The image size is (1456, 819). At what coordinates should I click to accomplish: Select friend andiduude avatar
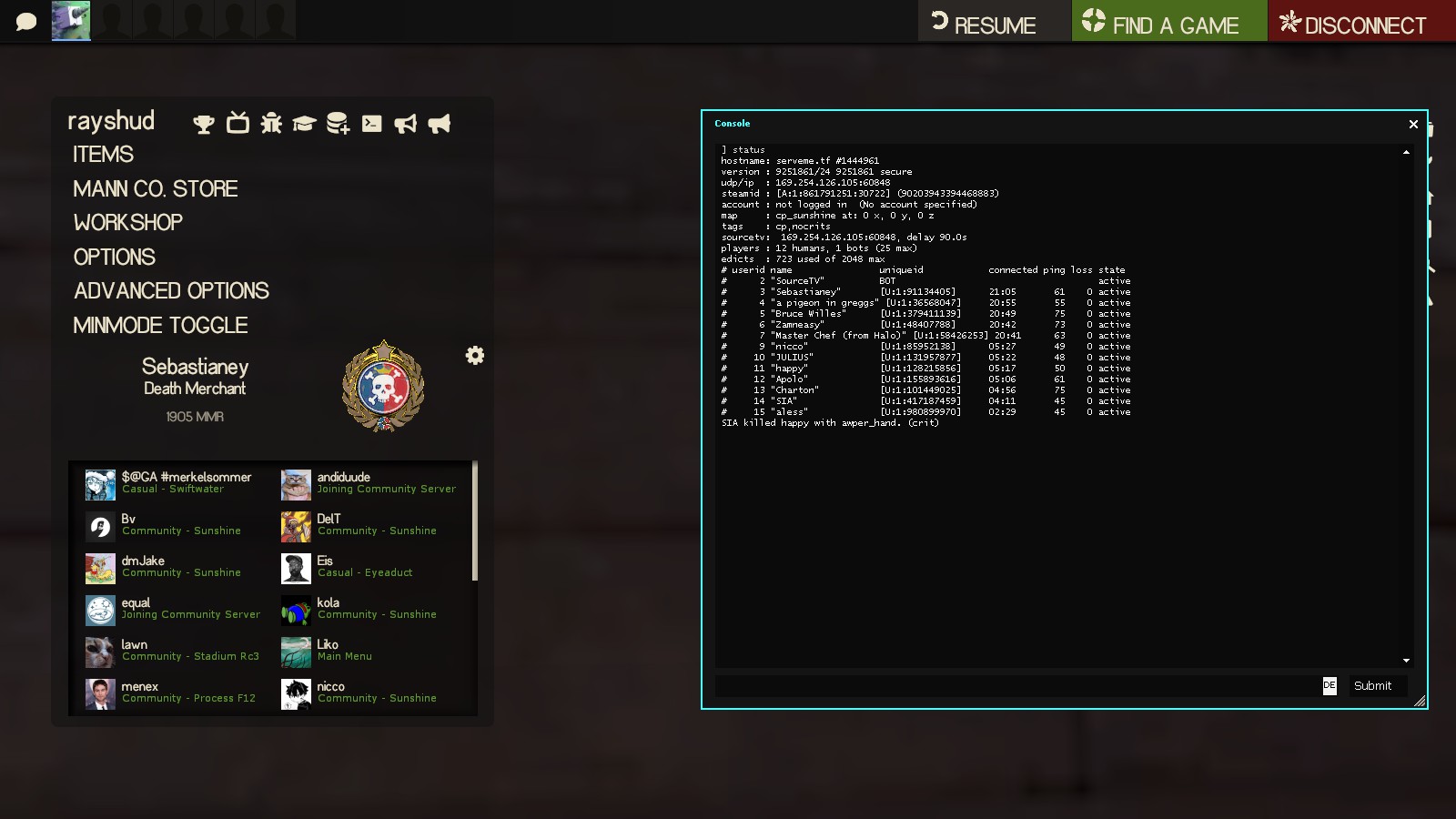296,485
